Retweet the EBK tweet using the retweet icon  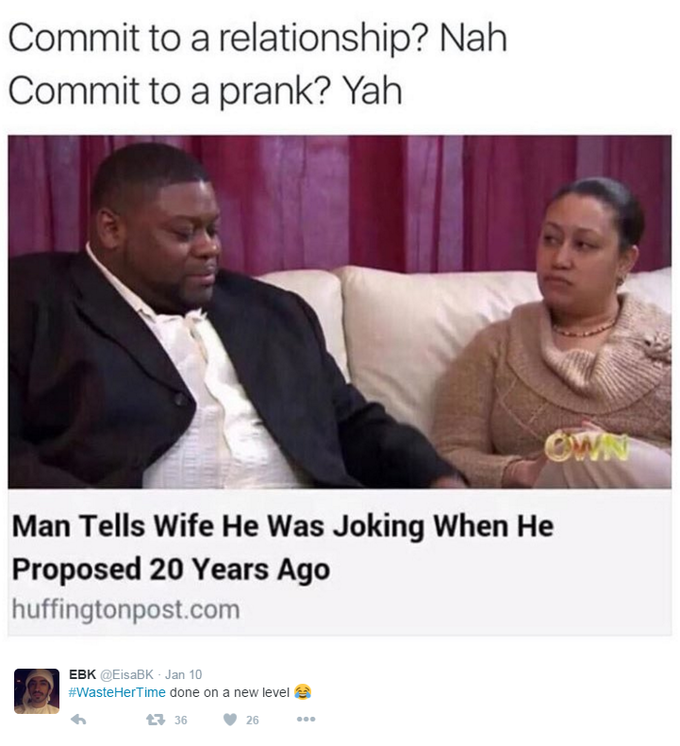coord(157,719)
